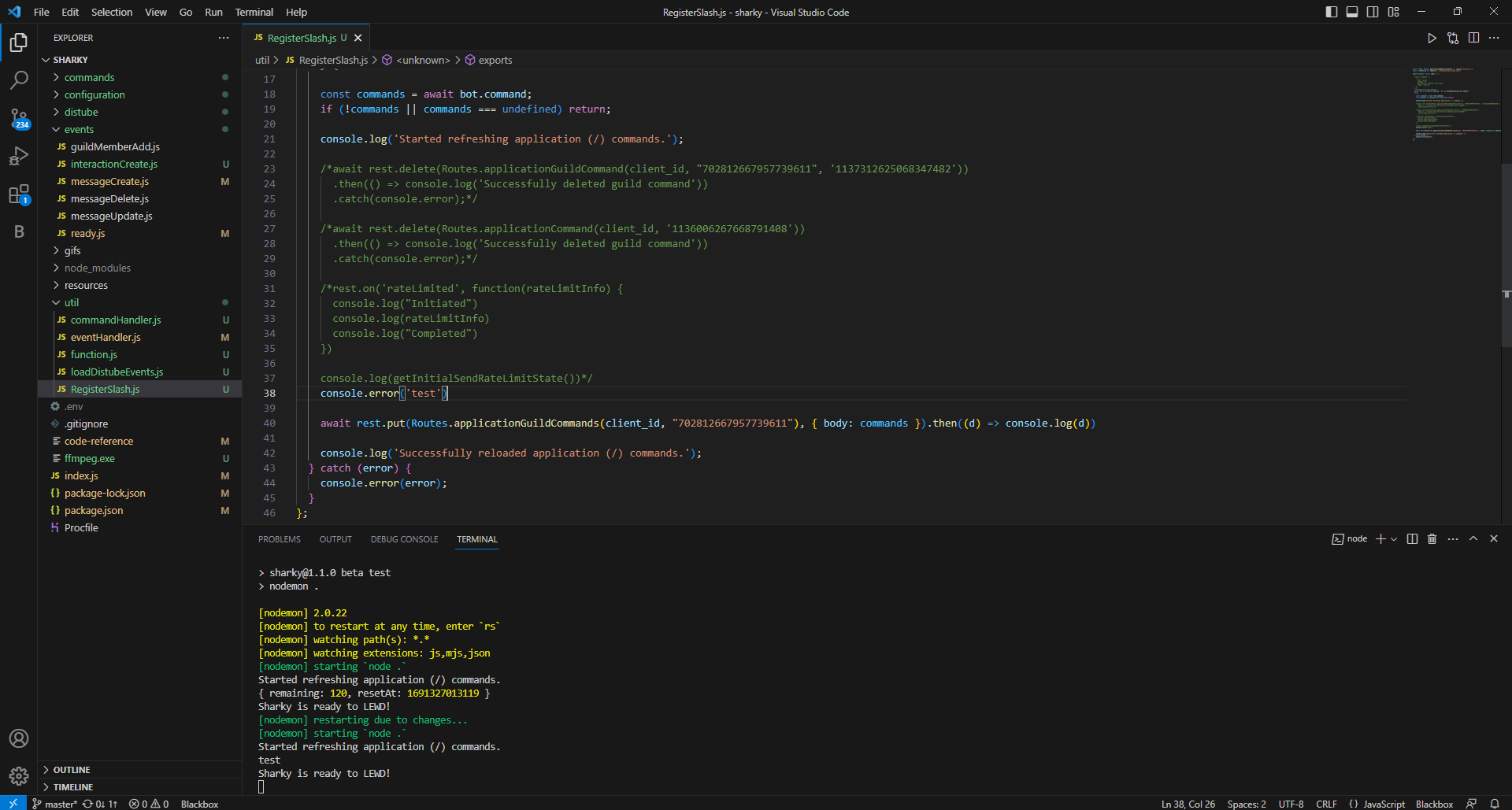Click the util breadcrumb segment

pyautogui.click(x=262, y=60)
